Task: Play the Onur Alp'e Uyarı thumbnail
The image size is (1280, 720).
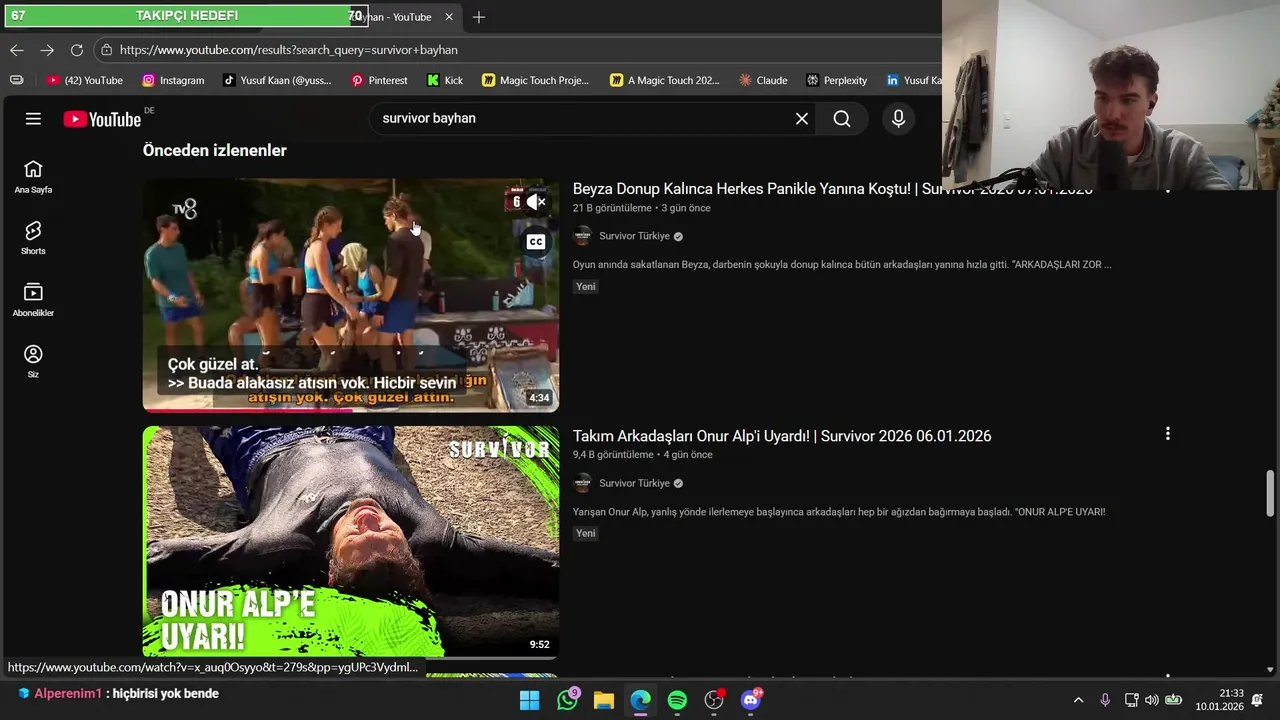Action: 351,542
